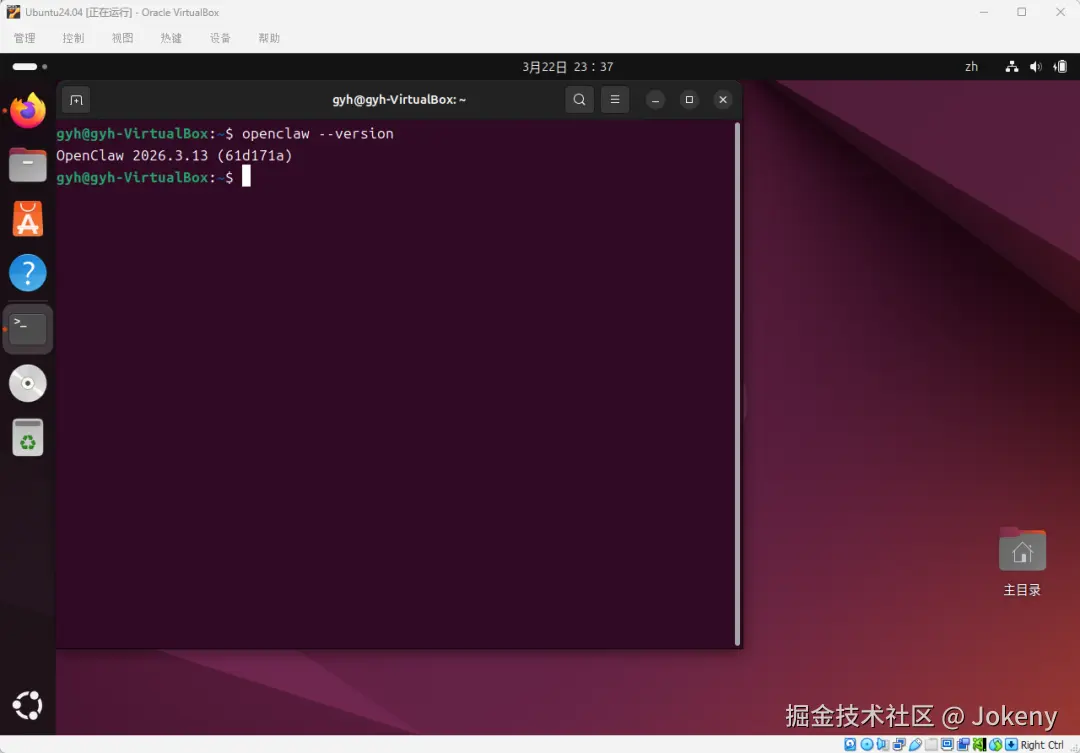This screenshot has height=753, width=1080.
Task: Click the terminal vertical scrollbar
Action: tap(738, 384)
